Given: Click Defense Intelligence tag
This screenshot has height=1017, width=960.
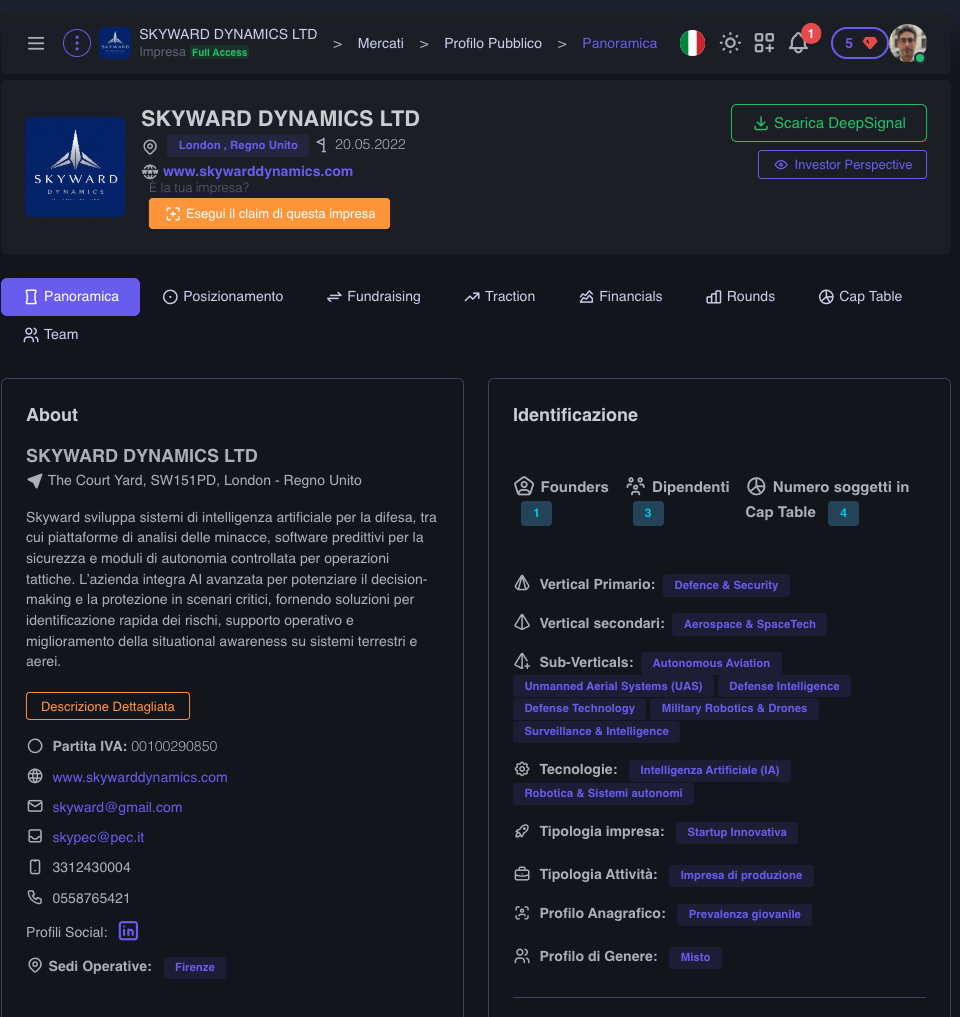Looking at the screenshot, I should (x=784, y=686).
